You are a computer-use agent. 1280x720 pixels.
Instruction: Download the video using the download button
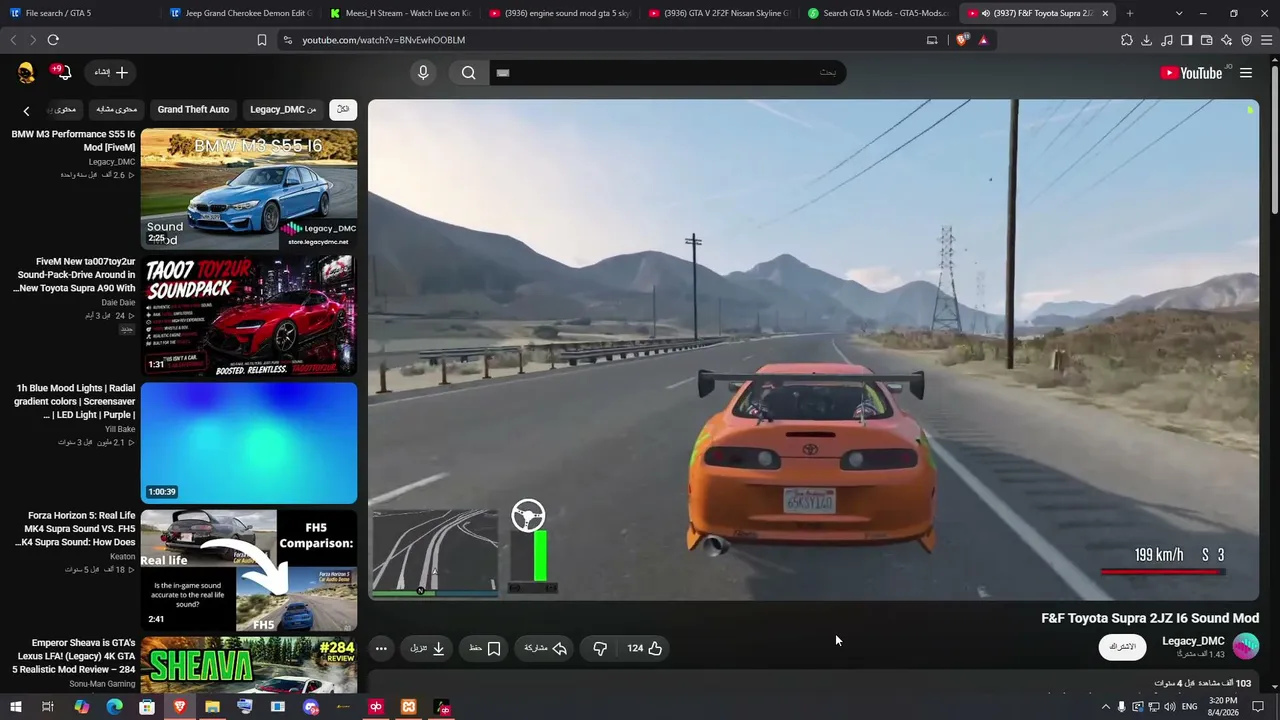(428, 648)
